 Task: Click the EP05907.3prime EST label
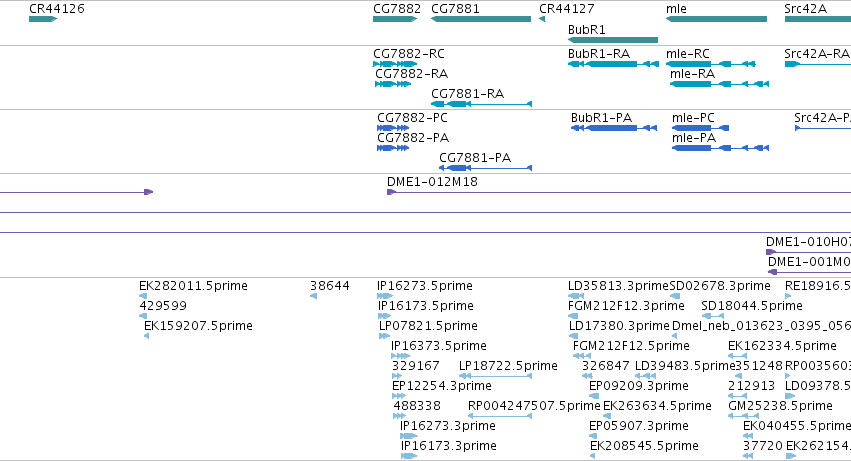(x=639, y=427)
